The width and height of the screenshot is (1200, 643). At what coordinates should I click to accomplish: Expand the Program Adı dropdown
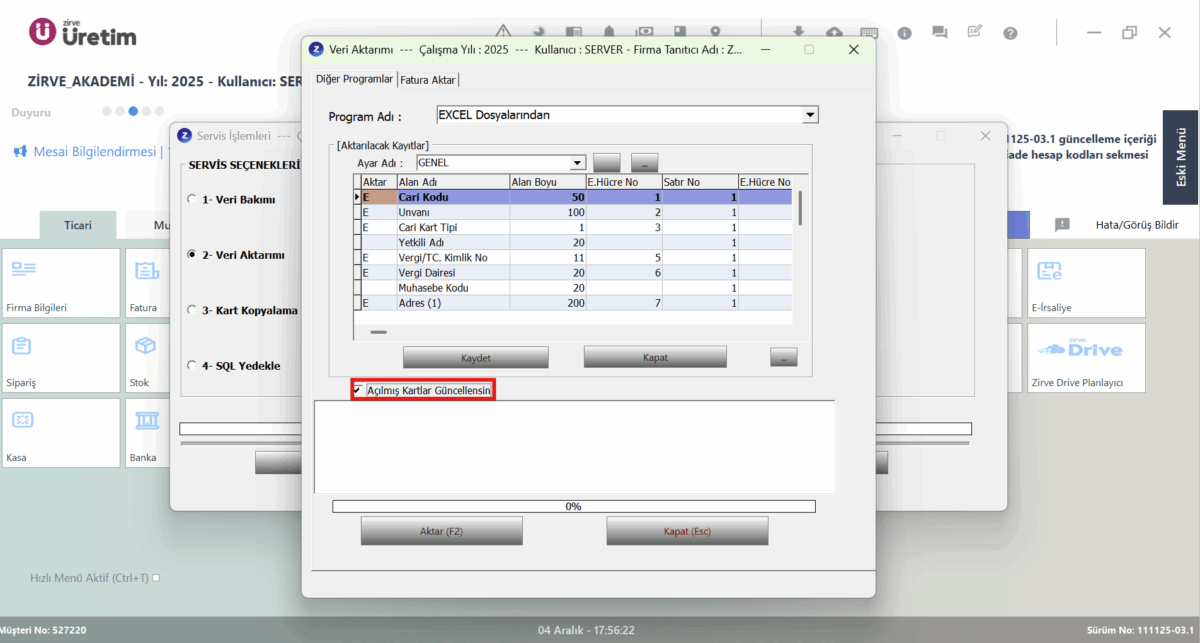(810, 115)
